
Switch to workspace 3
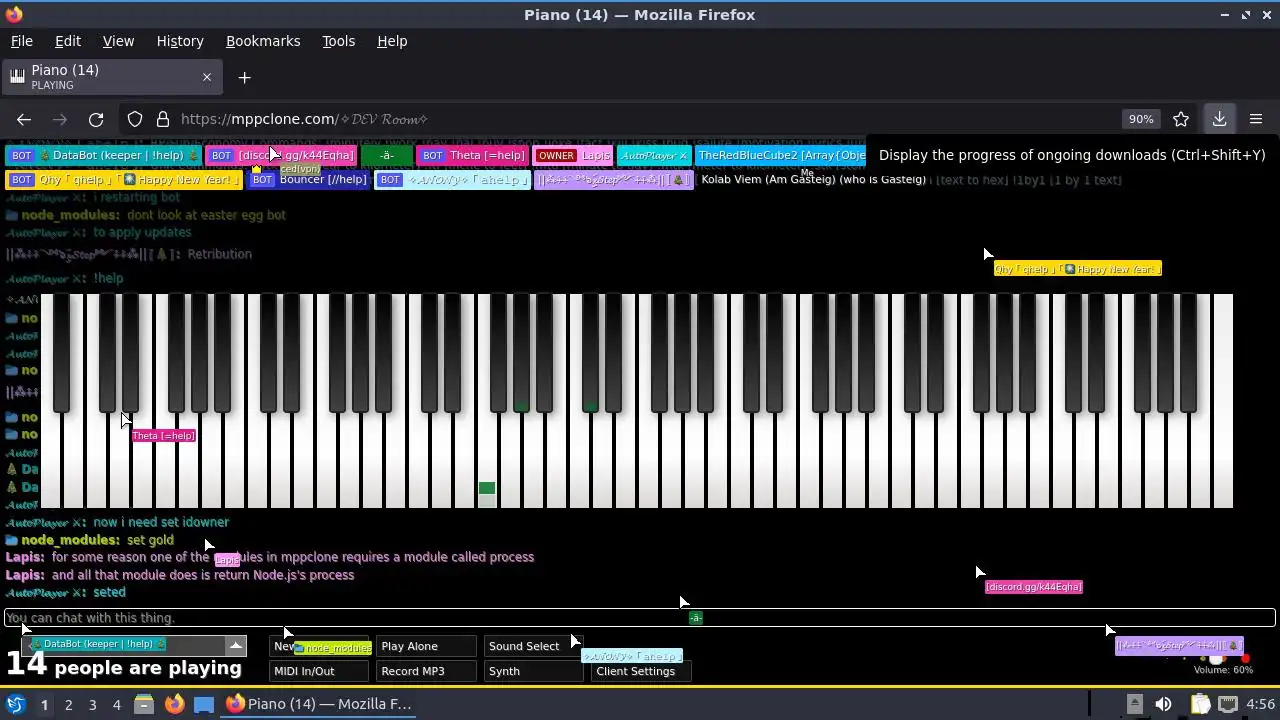click(x=92, y=704)
